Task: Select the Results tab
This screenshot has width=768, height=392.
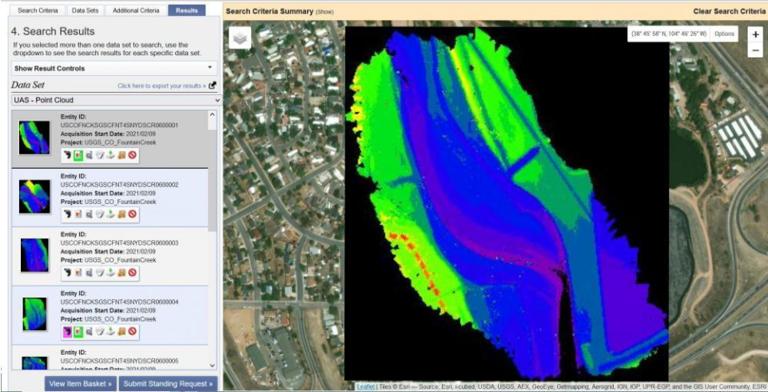Action: [x=187, y=10]
